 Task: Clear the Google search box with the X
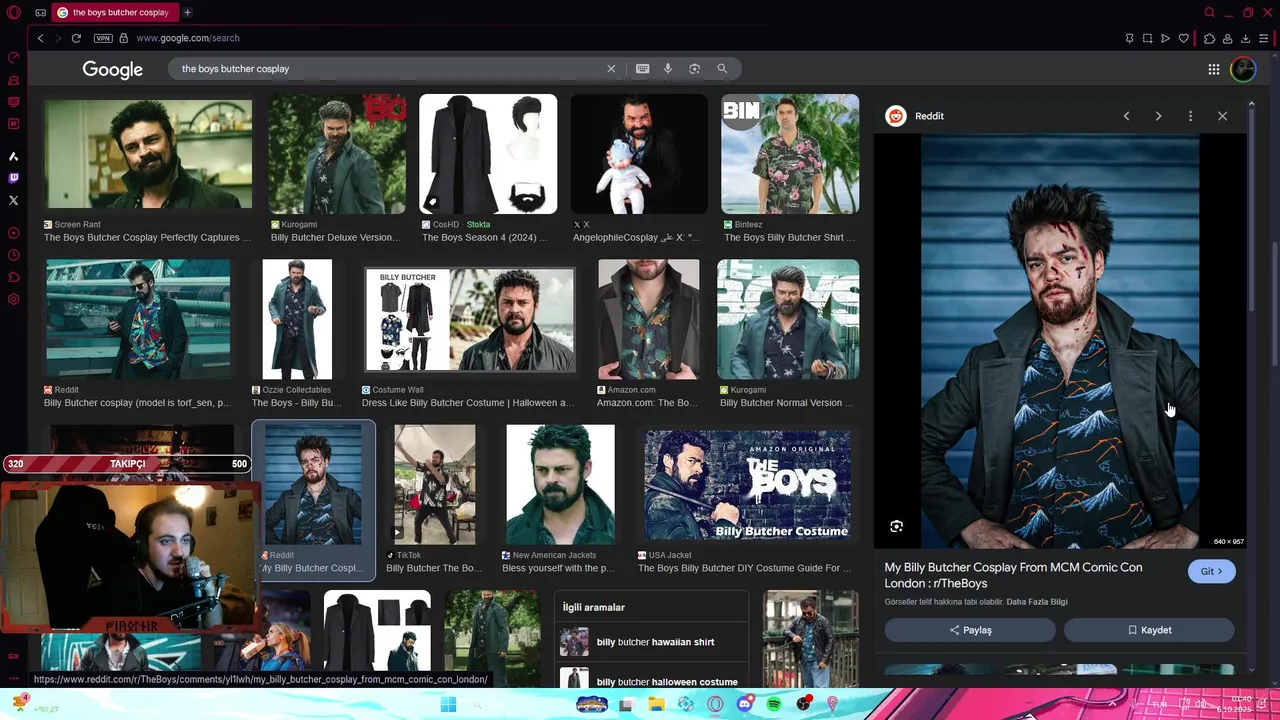611,69
